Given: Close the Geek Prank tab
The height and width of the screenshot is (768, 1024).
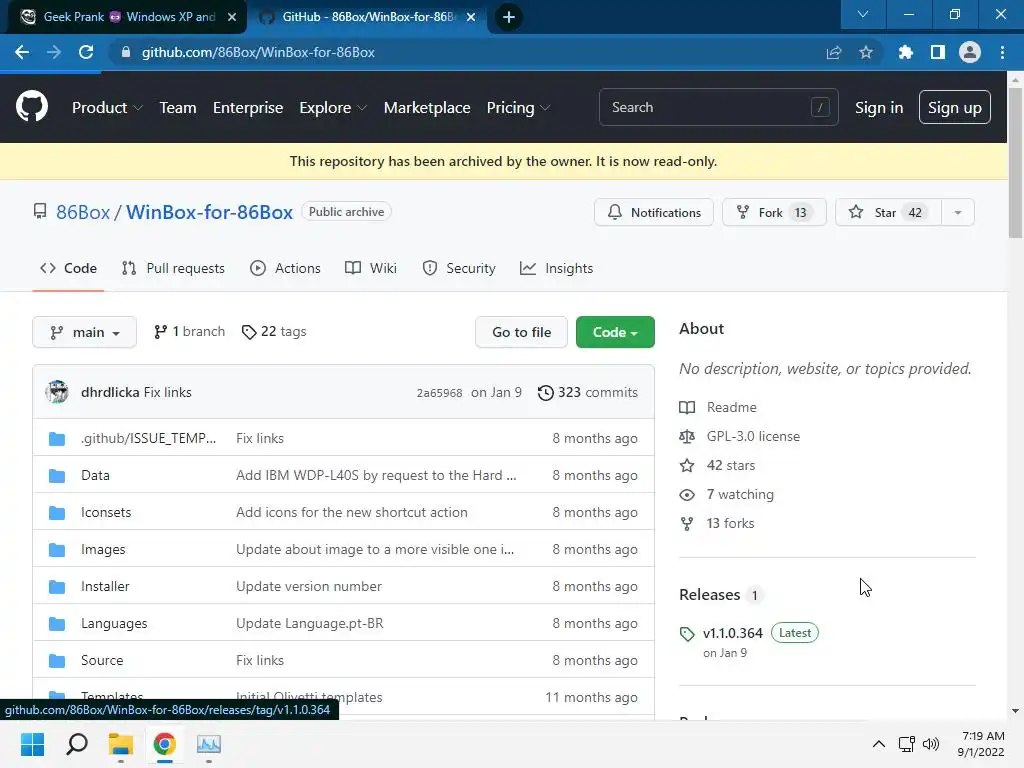Looking at the screenshot, I should tap(232, 17).
